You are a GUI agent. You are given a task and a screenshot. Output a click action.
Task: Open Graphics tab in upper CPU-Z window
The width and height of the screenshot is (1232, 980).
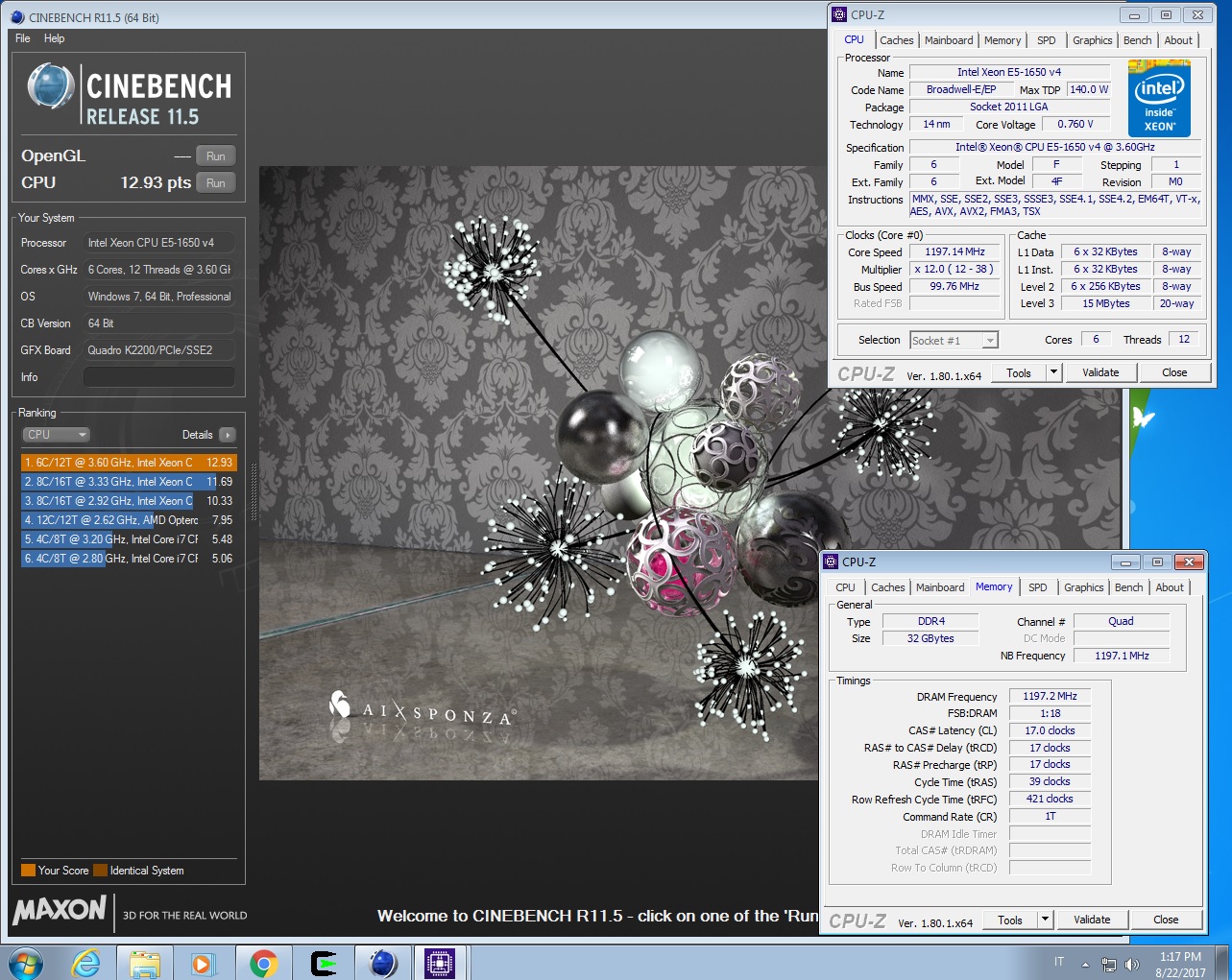[x=1092, y=40]
